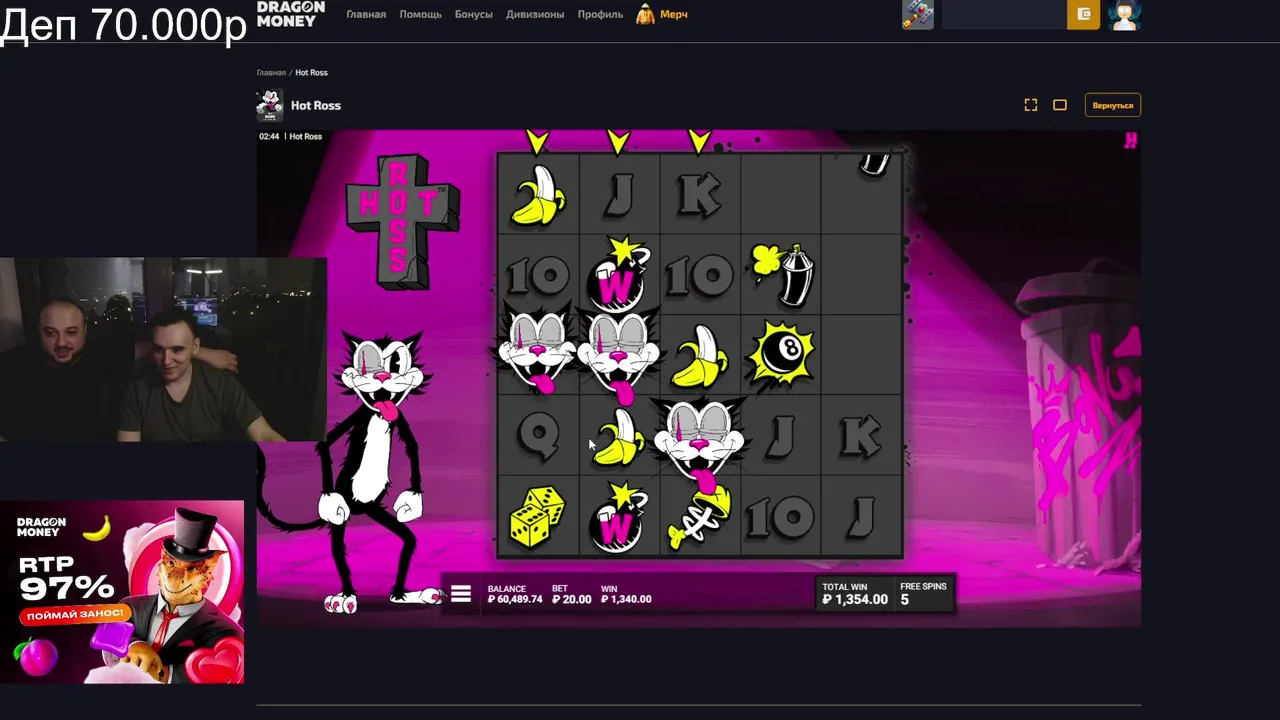Click the Hot Ross breadcrumb text
1280x720 pixels.
pyautogui.click(x=311, y=73)
